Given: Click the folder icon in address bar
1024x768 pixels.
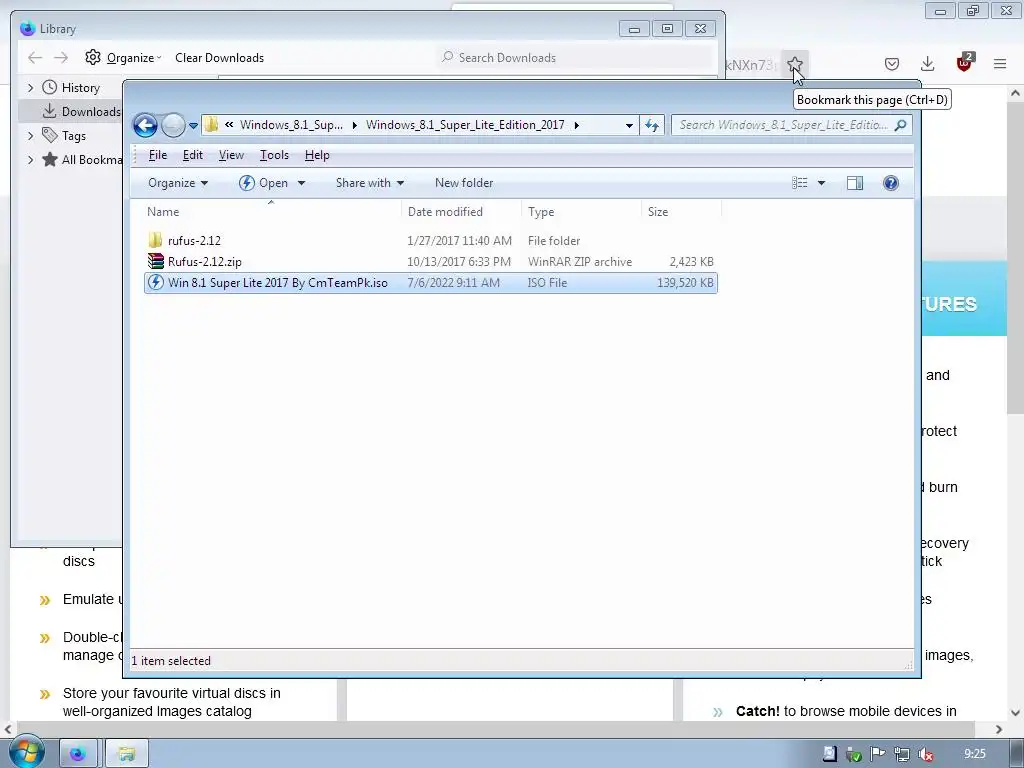Looking at the screenshot, I should point(211,125).
